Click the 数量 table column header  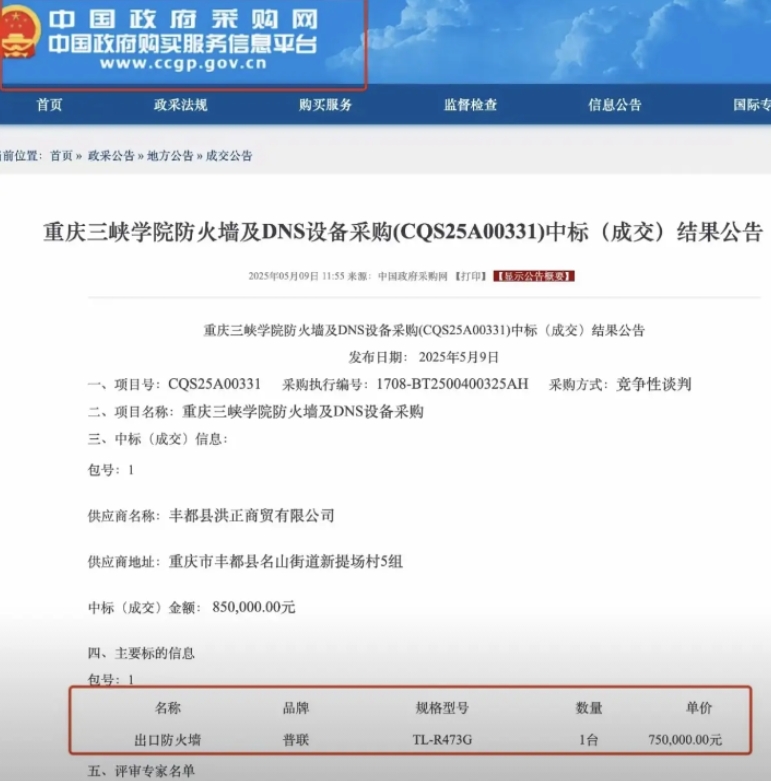[589, 708]
